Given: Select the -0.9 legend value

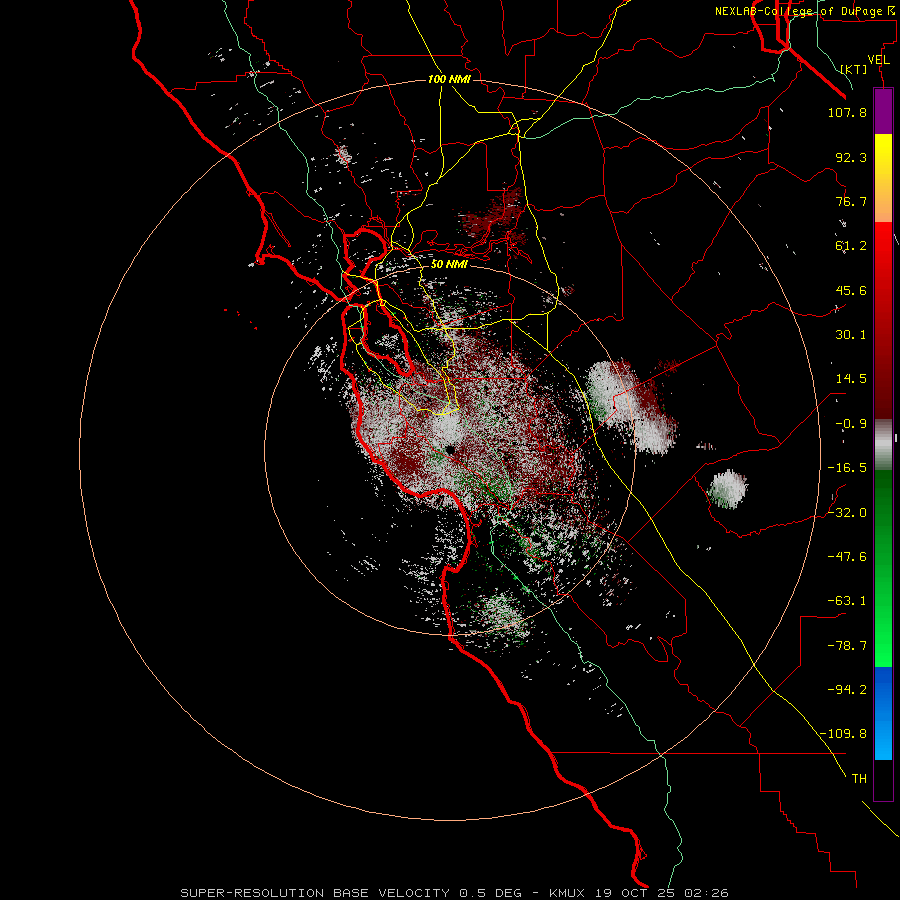Looking at the screenshot, I should pyautogui.click(x=851, y=424).
